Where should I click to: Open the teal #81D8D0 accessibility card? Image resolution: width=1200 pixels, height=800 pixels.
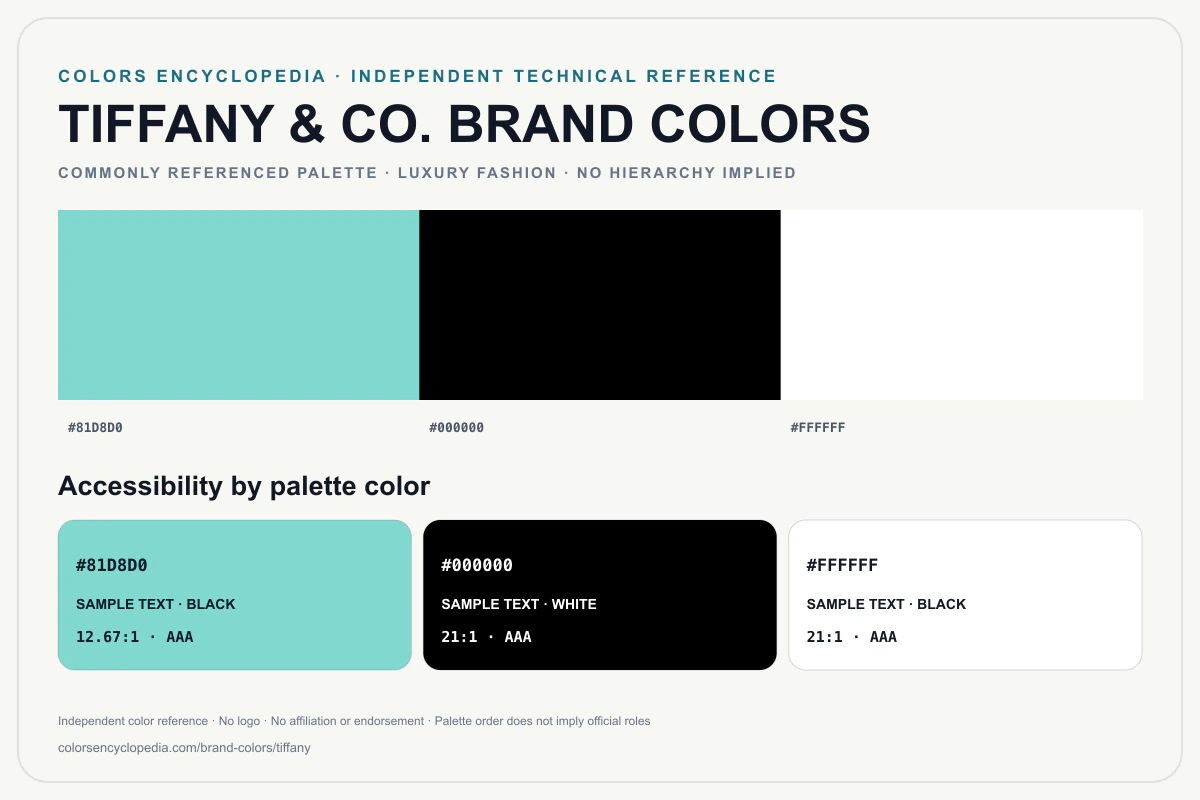tap(235, 595)
